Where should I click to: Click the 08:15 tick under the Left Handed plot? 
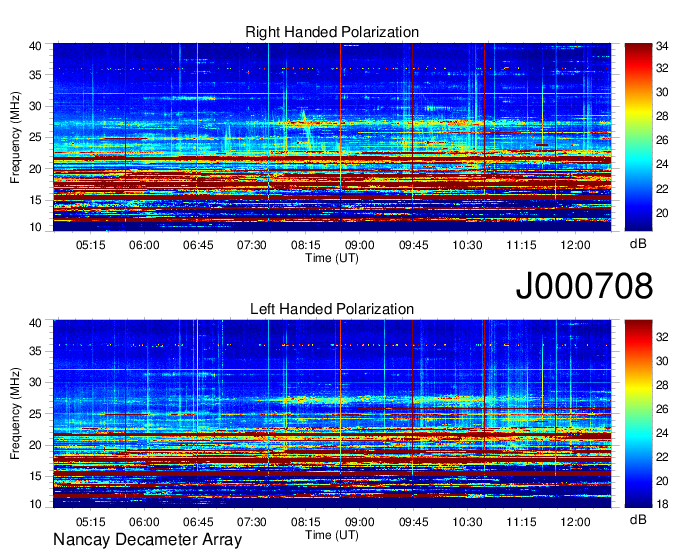306,522
